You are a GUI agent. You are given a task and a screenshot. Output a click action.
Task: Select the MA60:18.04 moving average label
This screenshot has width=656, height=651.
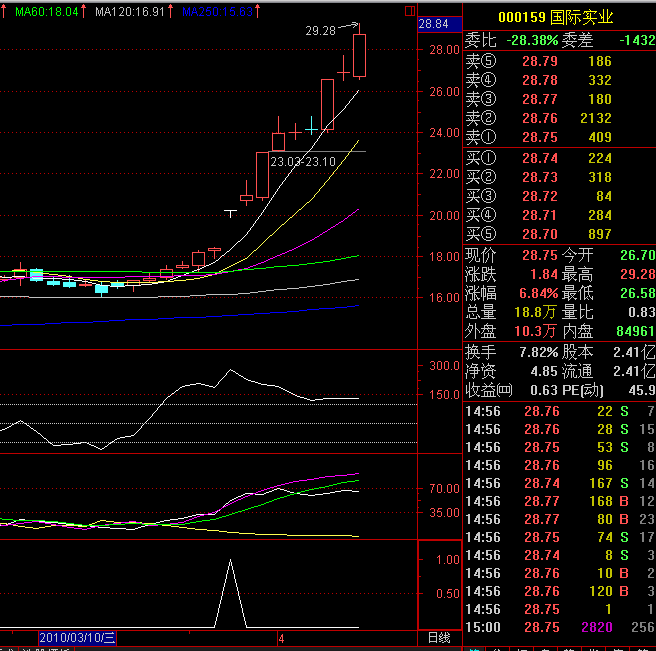(46, 11)
